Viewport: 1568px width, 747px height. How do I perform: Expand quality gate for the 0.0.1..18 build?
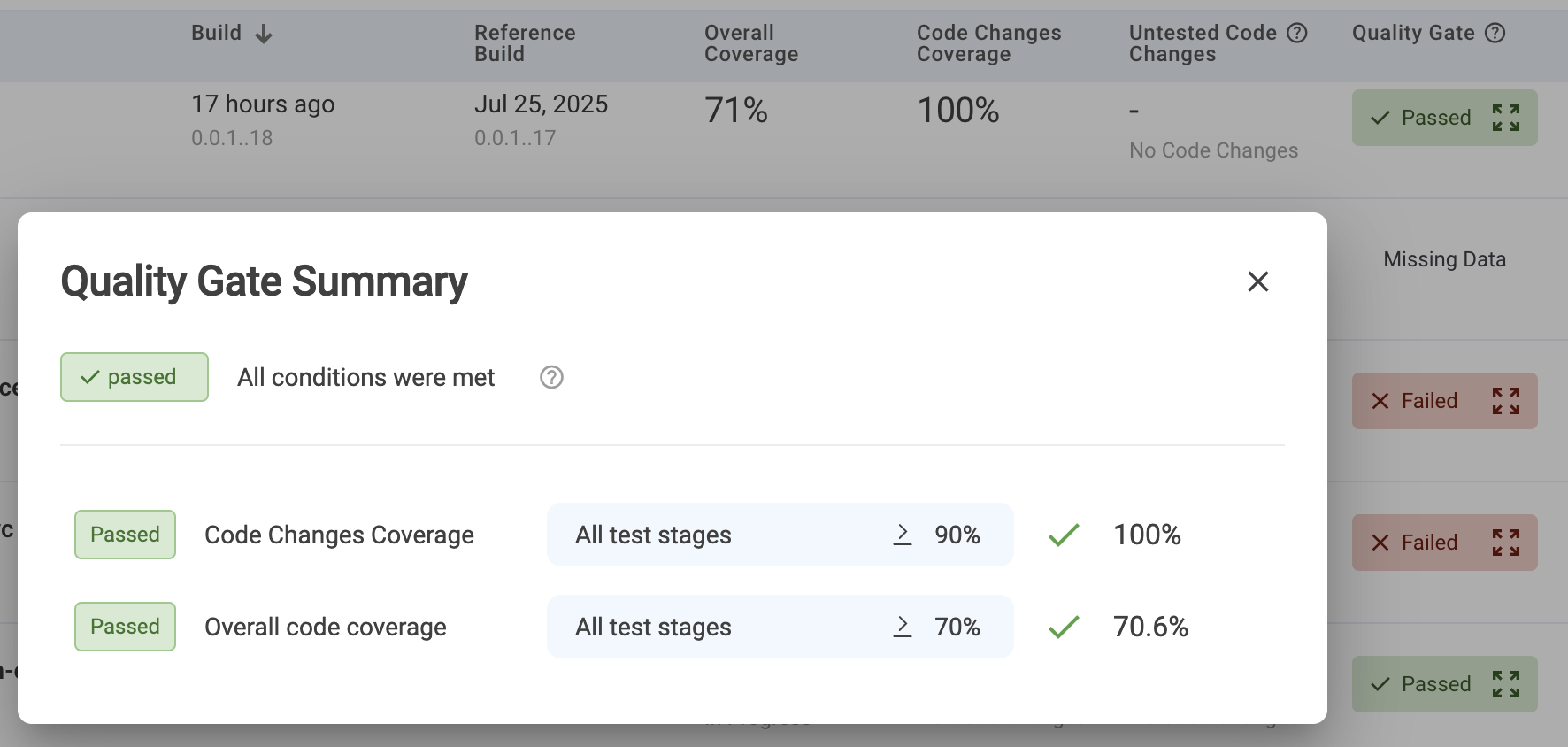1505,118
